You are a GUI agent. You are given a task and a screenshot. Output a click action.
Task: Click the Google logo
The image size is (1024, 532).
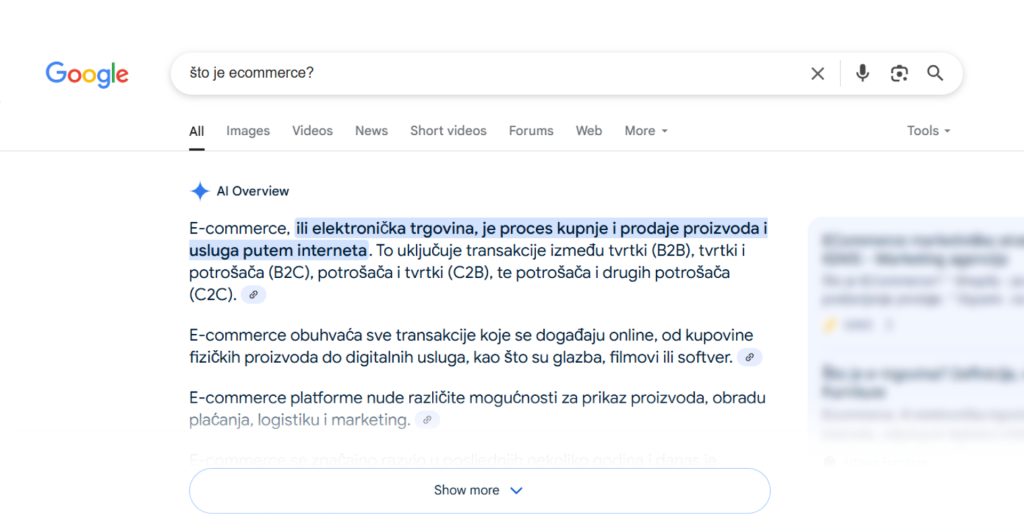pyautogui.click(x=87, y=74)
